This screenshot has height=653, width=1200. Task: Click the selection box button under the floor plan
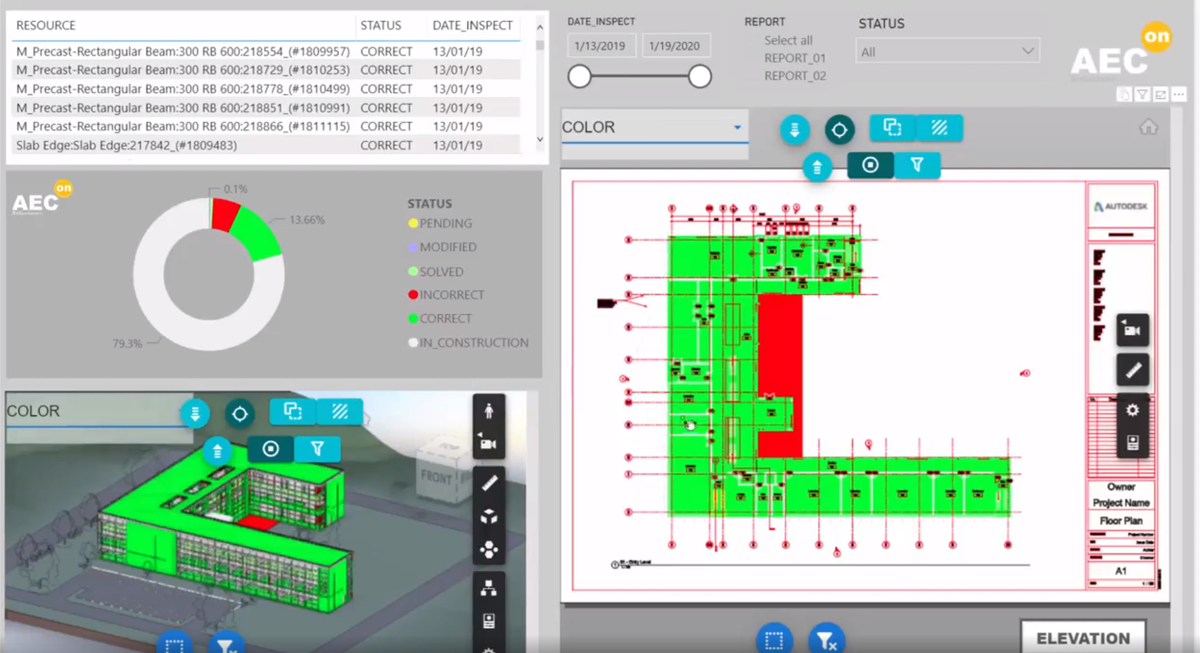tap(773, 639)
